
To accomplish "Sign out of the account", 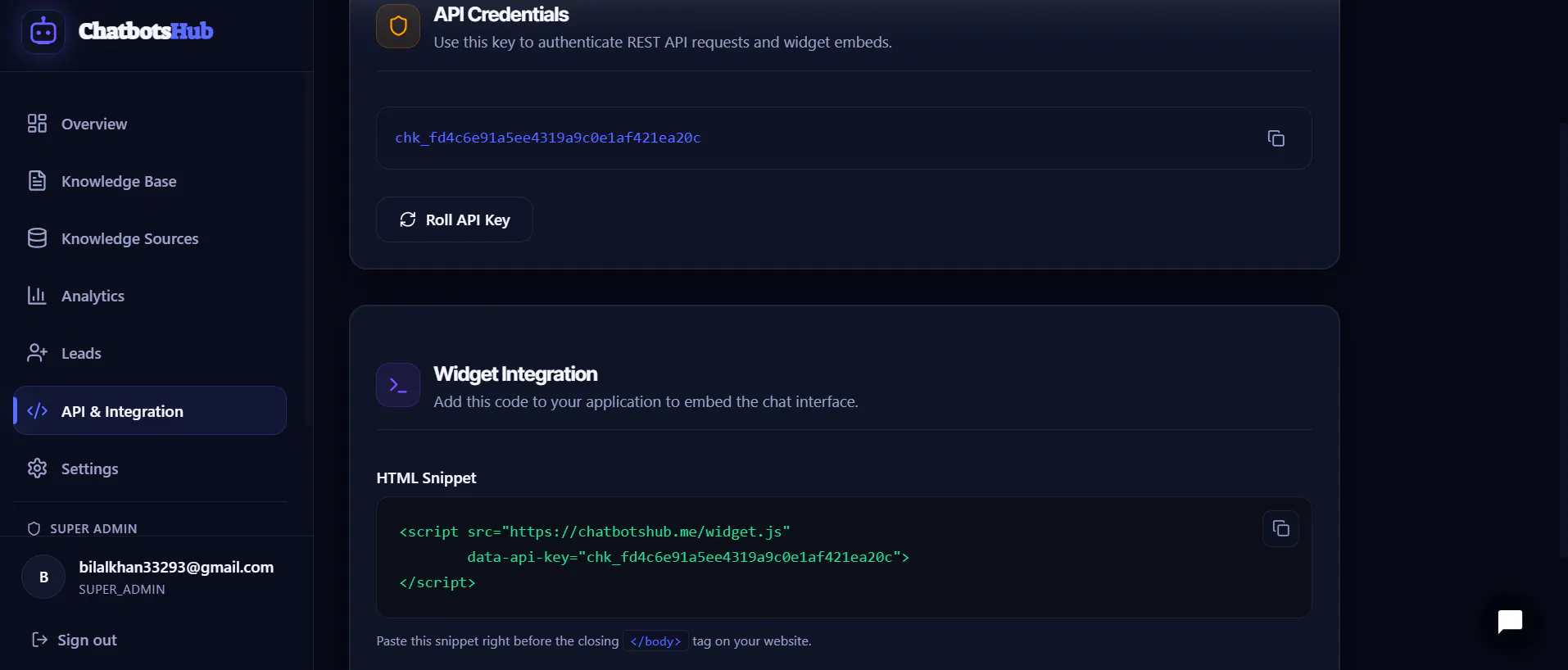I will pos(74,640).
